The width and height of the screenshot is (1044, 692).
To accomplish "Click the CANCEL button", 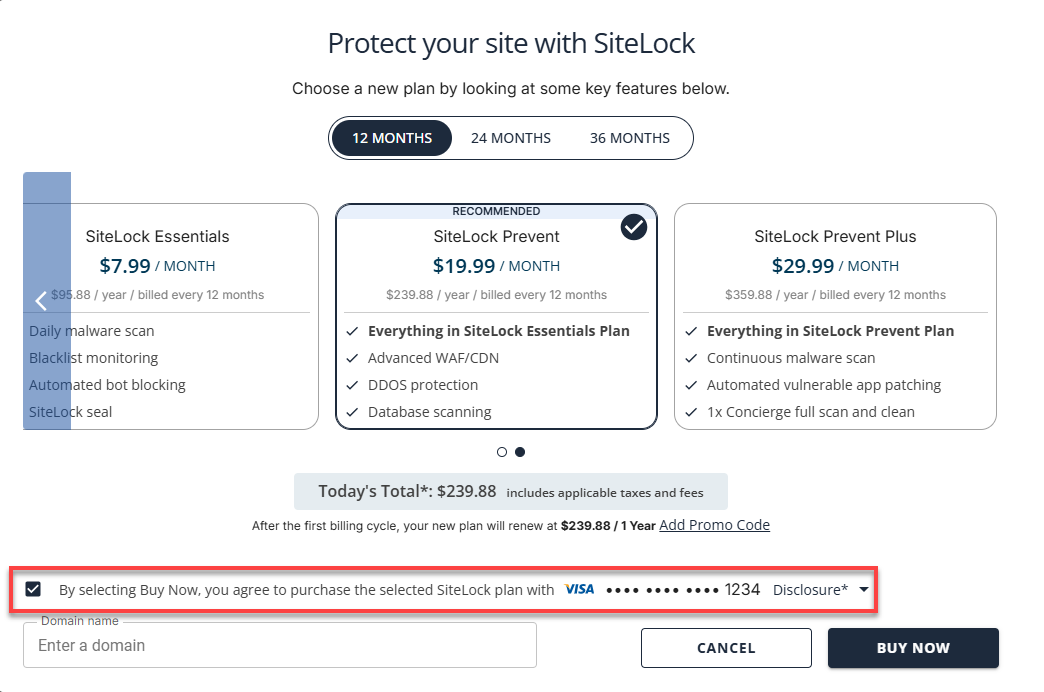I will click(726, 648).
